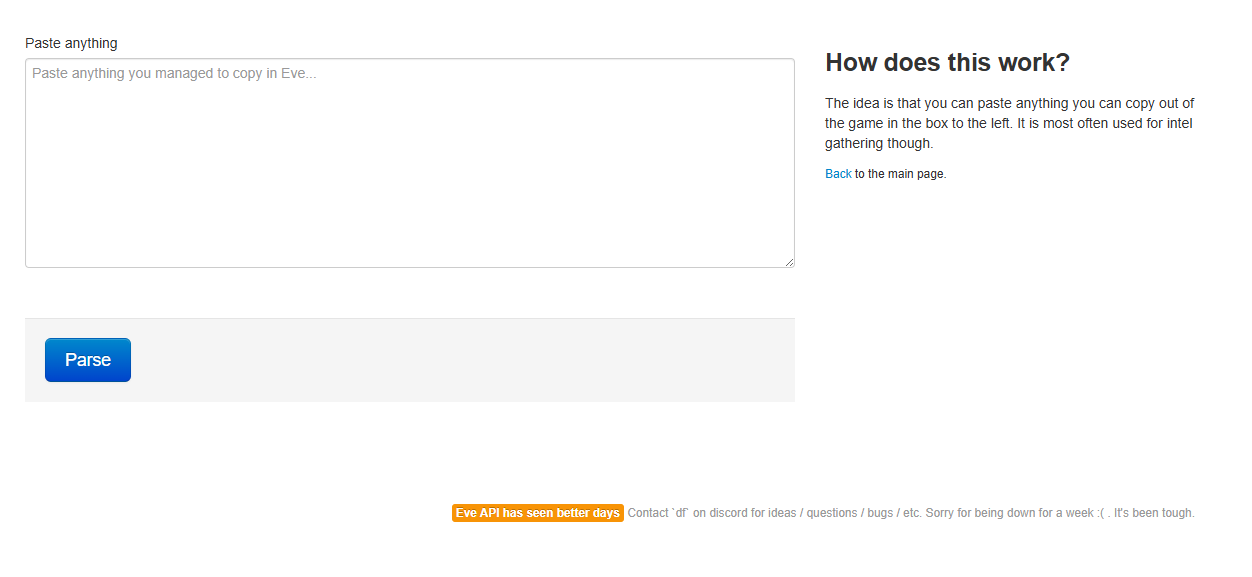1252x577 pixels.
Task: Click the "How does this work?" heading
Action: 947,63
